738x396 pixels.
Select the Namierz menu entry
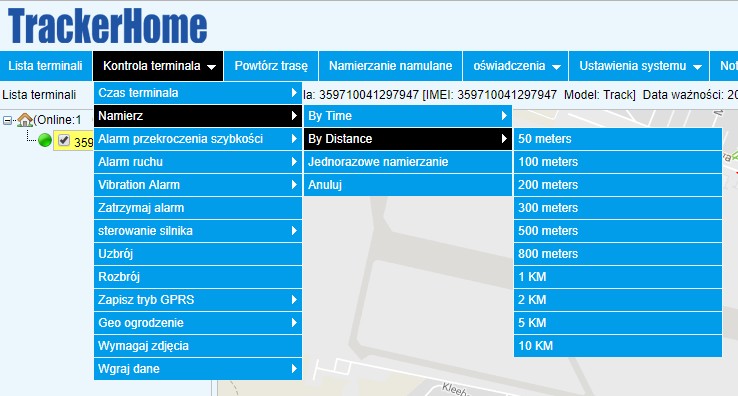[198, 116]
